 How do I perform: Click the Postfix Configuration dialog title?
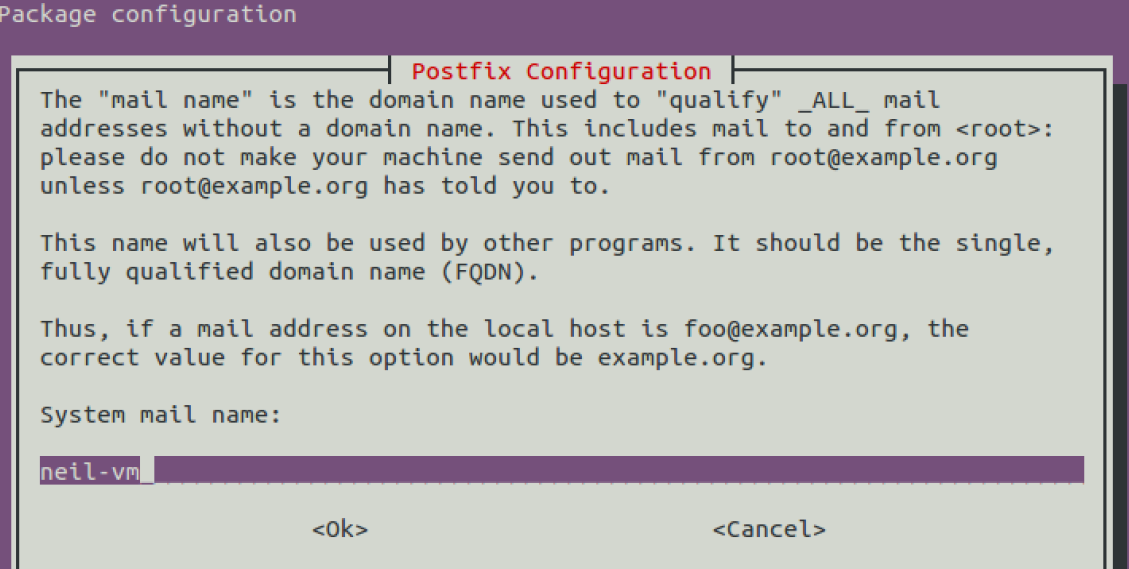[x=561, y=71]
